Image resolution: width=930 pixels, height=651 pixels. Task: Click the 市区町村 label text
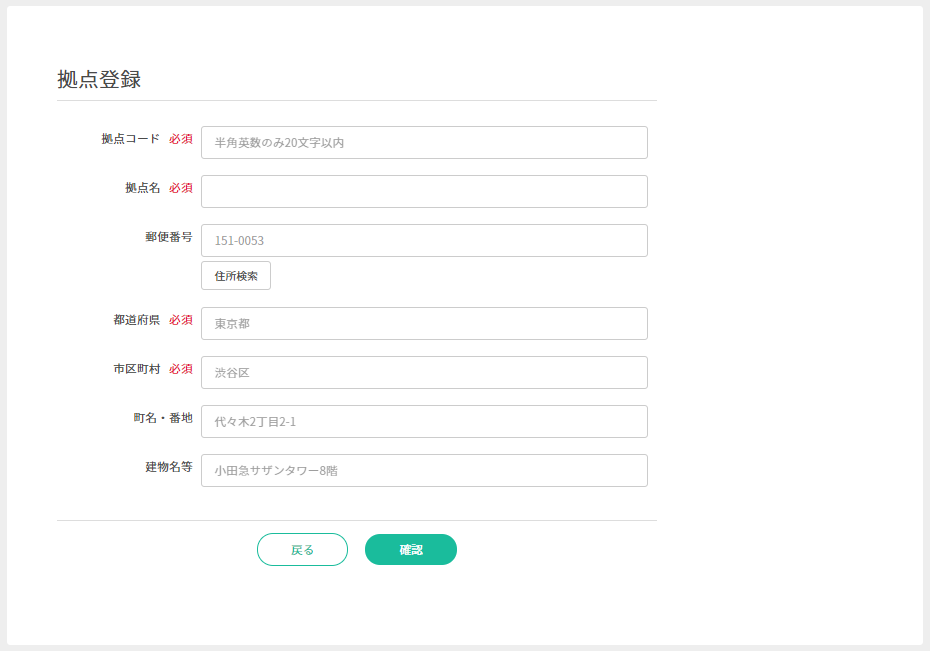pos(136,369)
